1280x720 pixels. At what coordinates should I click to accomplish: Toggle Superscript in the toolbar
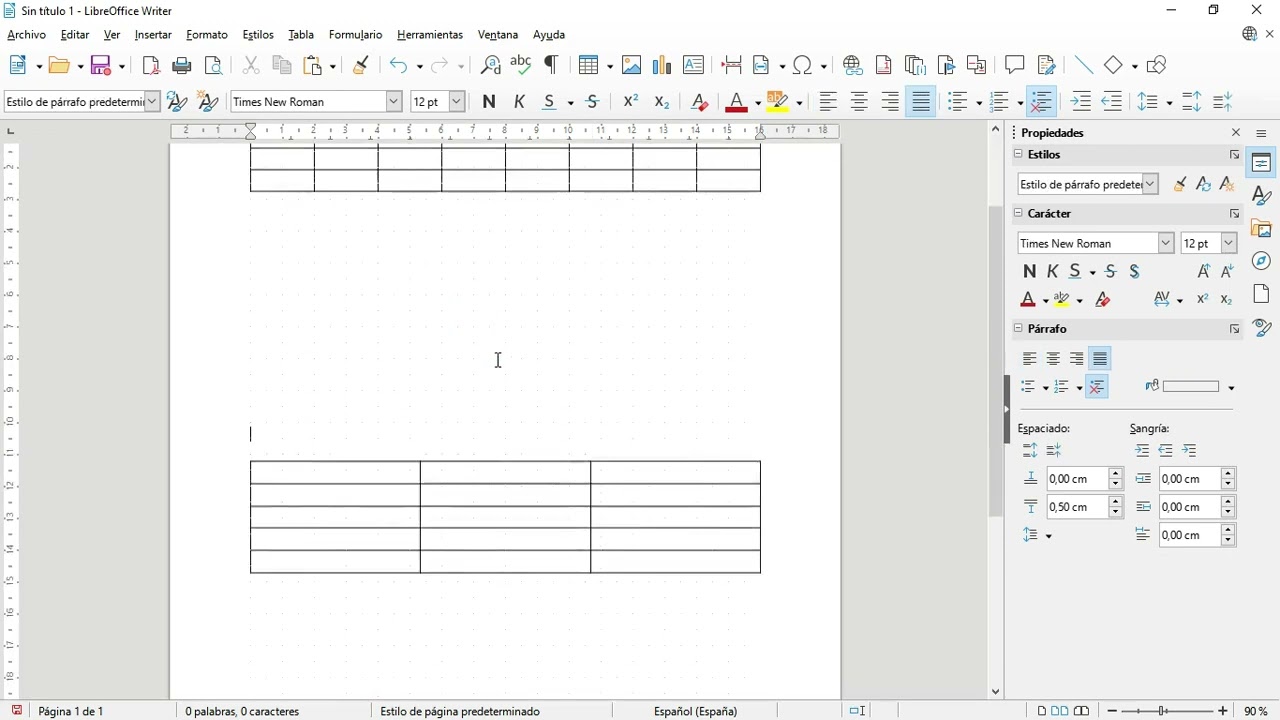click(630, 101)
